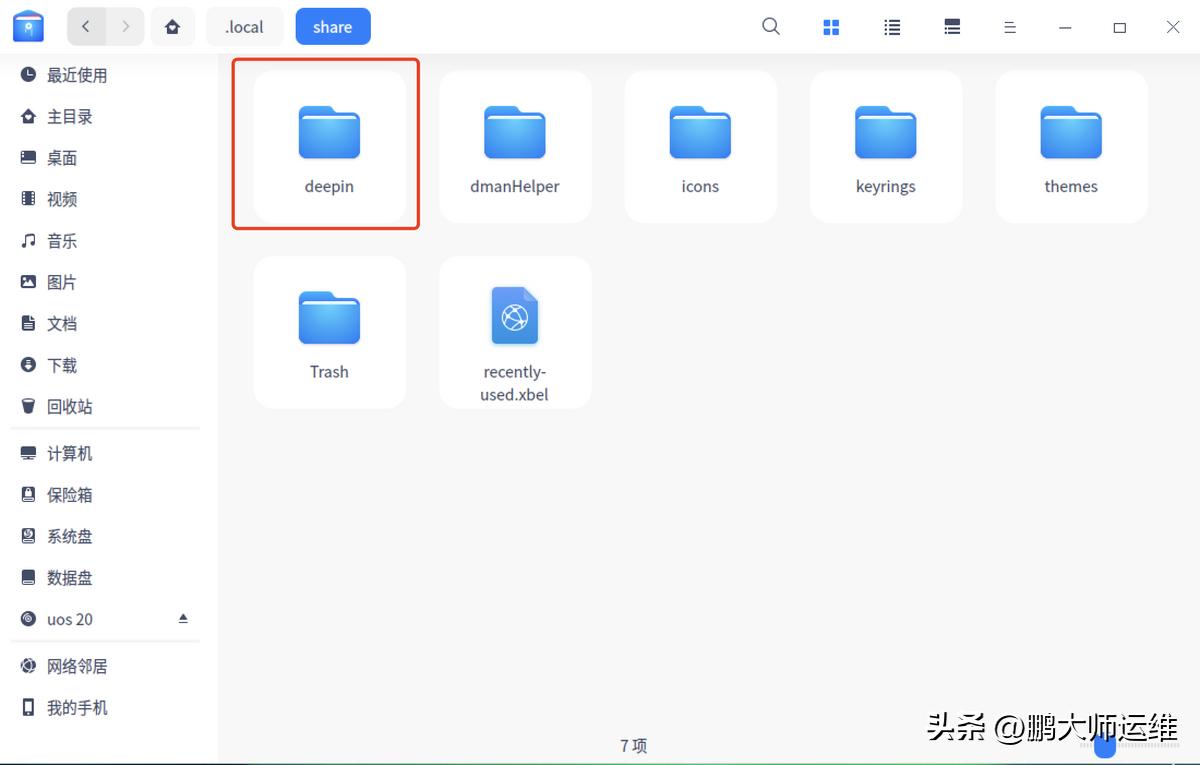Switch to grid view mode

pyautogui.click(x=831, y=27)
